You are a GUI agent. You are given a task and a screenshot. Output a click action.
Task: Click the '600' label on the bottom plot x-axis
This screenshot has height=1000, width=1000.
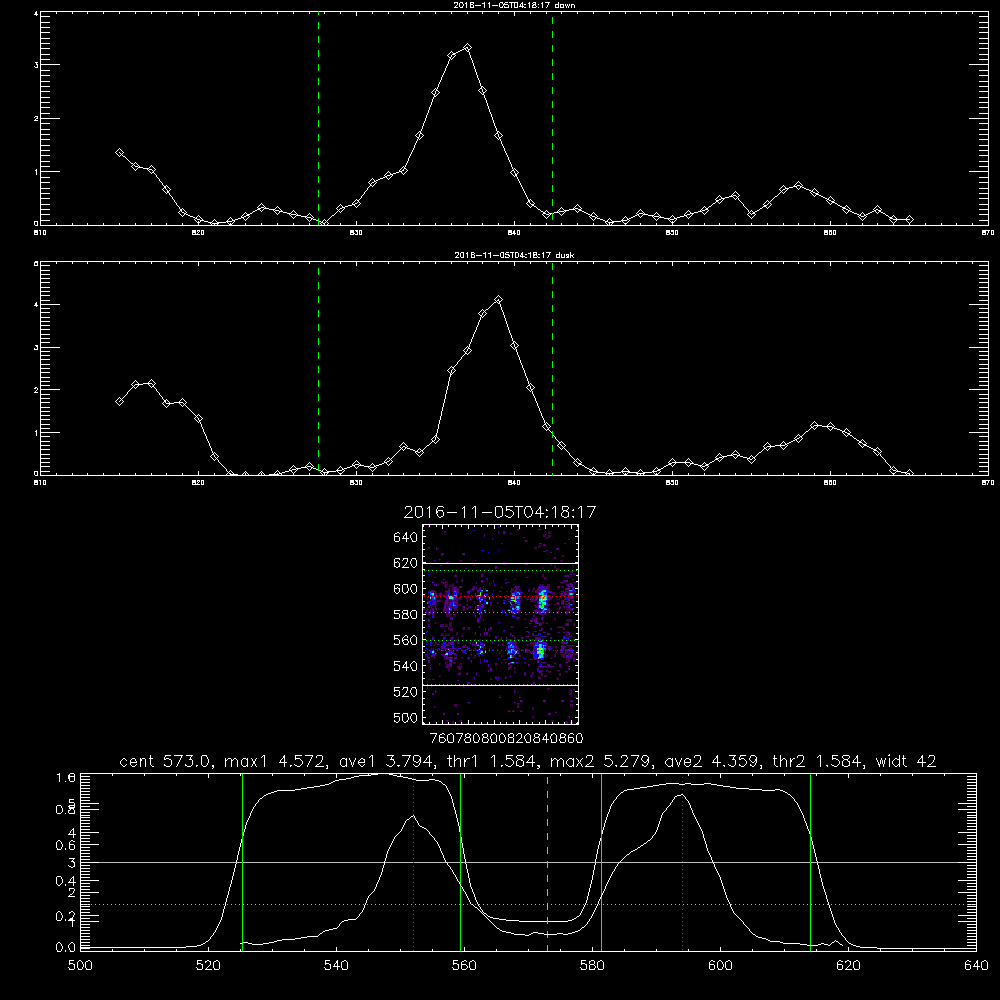click(720, 966)
